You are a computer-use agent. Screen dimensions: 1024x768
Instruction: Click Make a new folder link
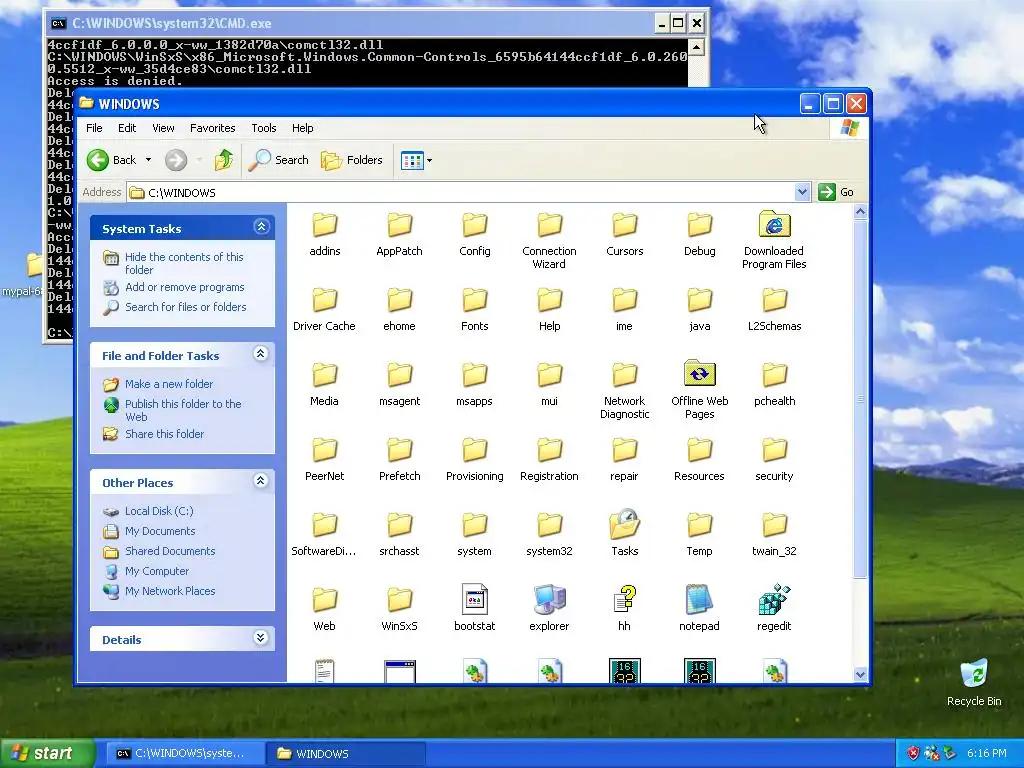point(168,384)
